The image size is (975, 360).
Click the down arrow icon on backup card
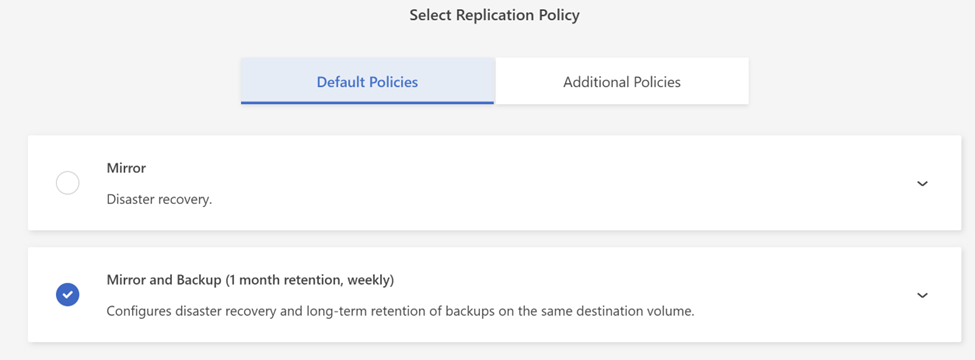pyautogui.click(x=923, y=295)
